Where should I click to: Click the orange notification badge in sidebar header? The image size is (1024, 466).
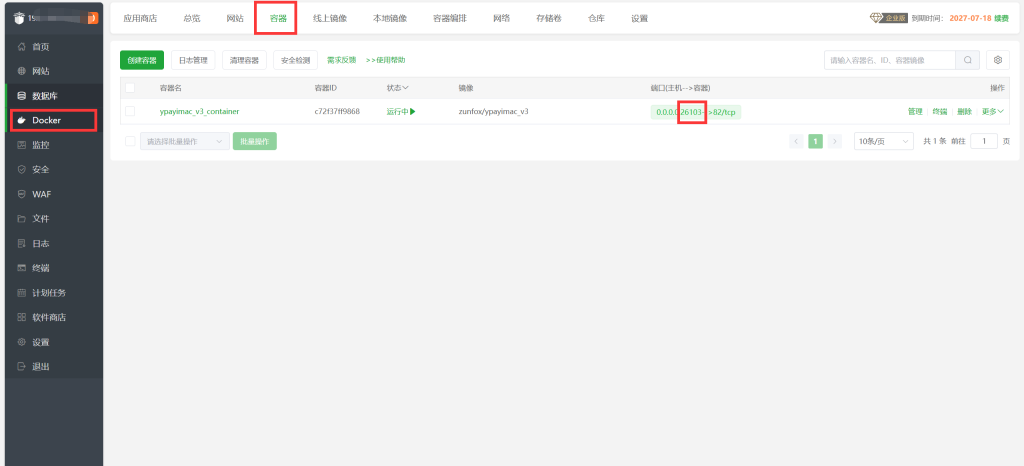[x=92, y=17]
